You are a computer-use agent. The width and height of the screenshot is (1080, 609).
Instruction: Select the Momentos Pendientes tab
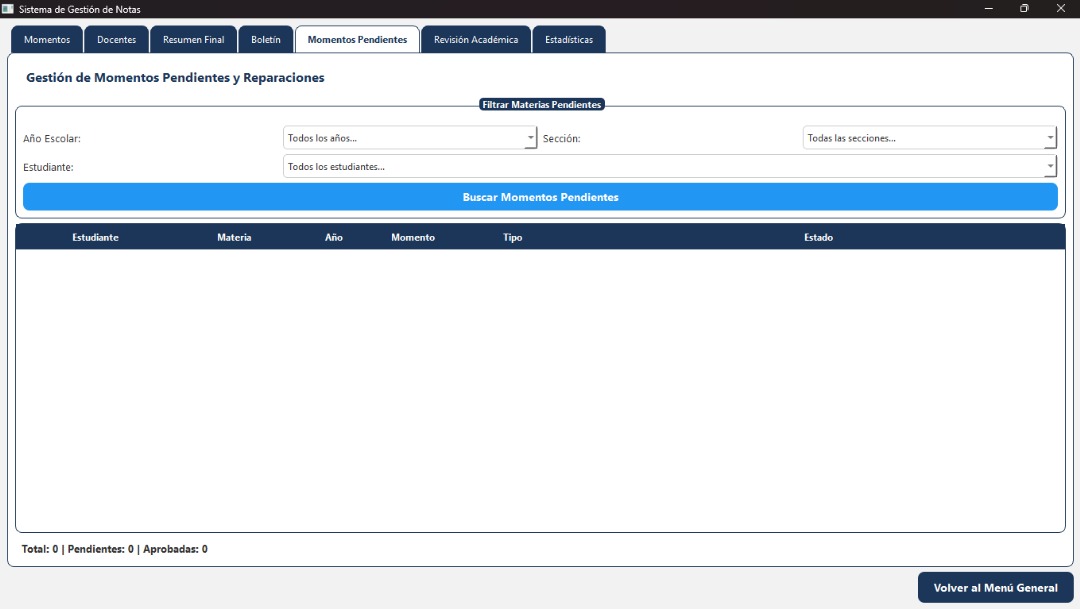pyautogui.click(x=357, y=40)
